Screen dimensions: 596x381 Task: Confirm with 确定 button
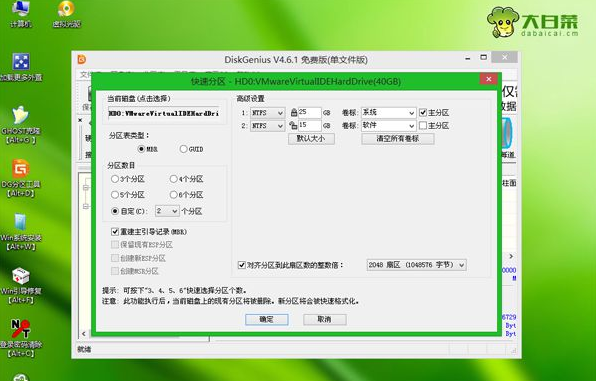click(266, 319)
